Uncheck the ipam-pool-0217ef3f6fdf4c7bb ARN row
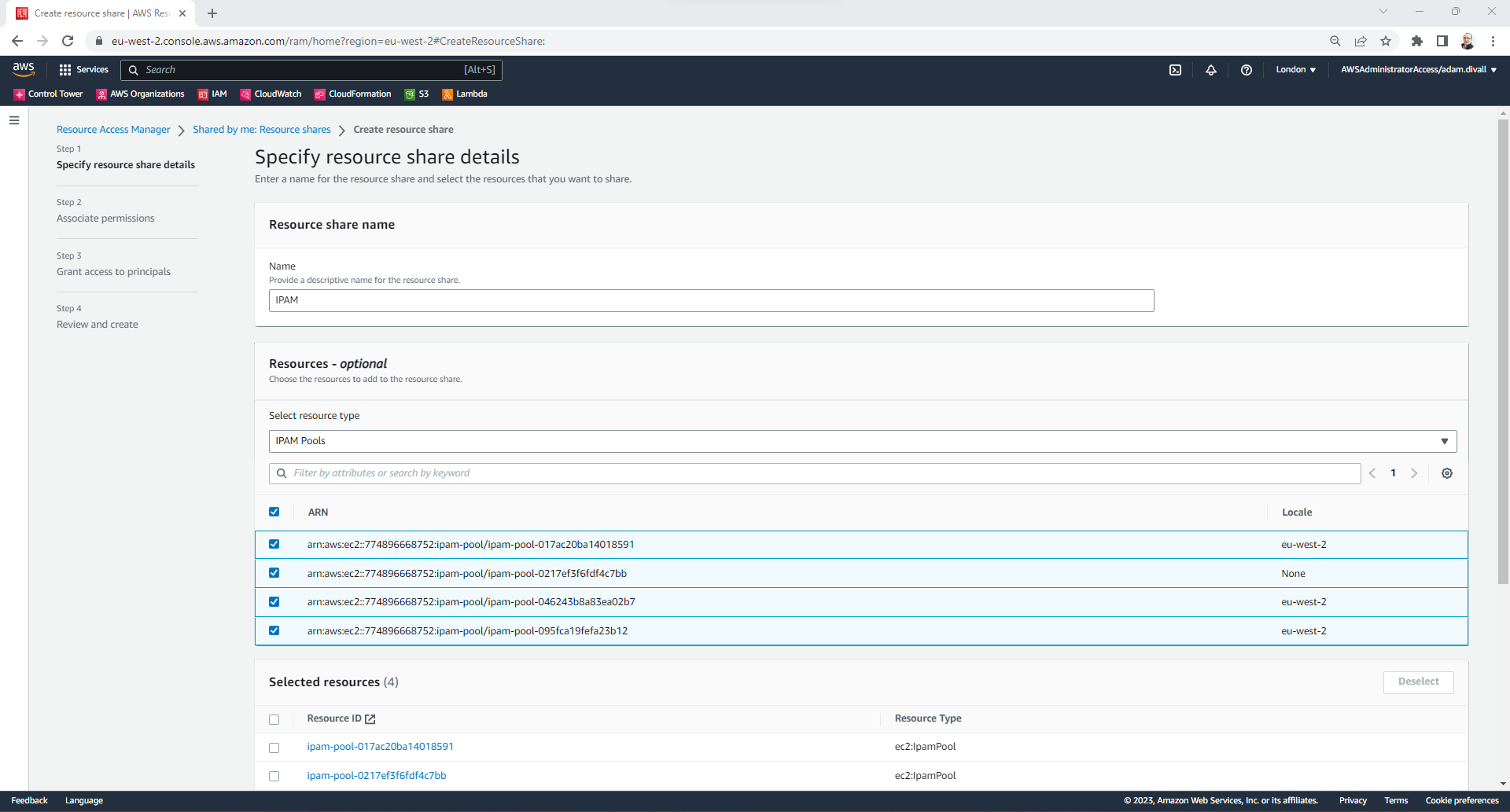1510x812 pixels. (x=274, y=573)
